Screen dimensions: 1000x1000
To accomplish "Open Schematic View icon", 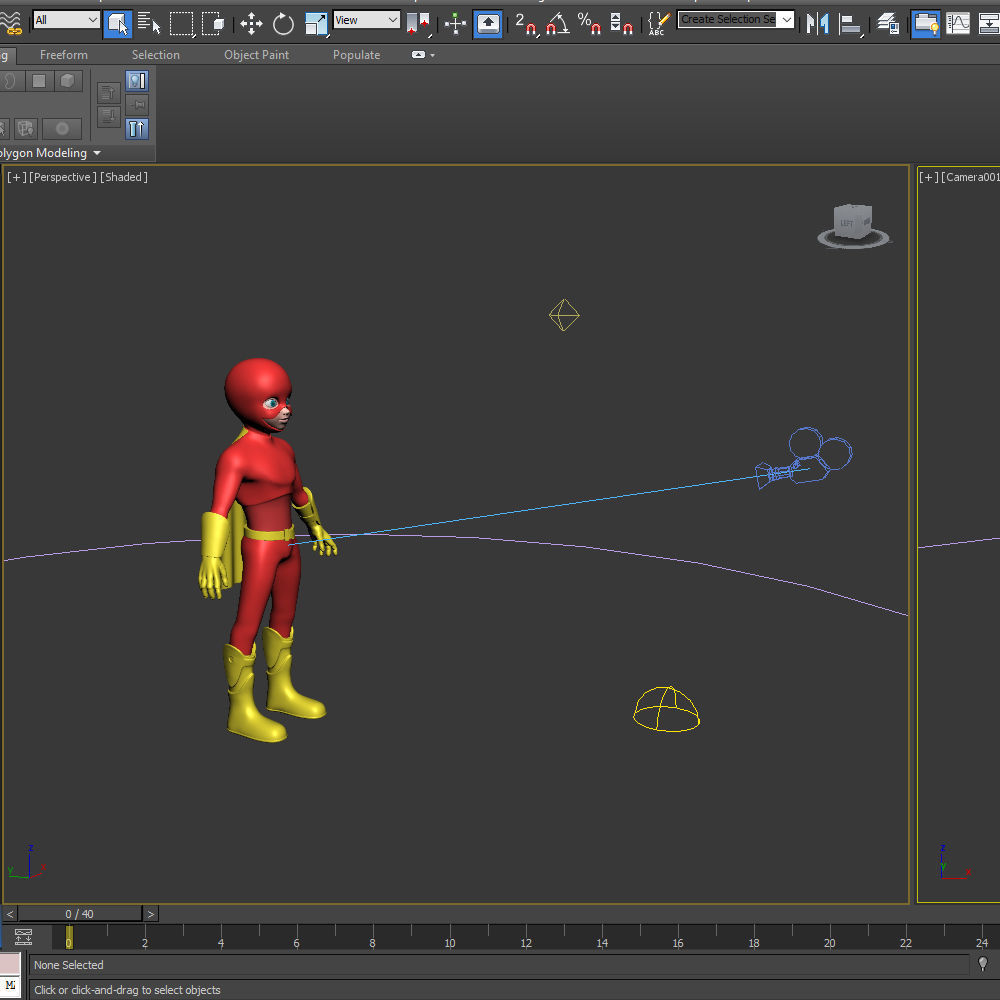I will 989,24.
